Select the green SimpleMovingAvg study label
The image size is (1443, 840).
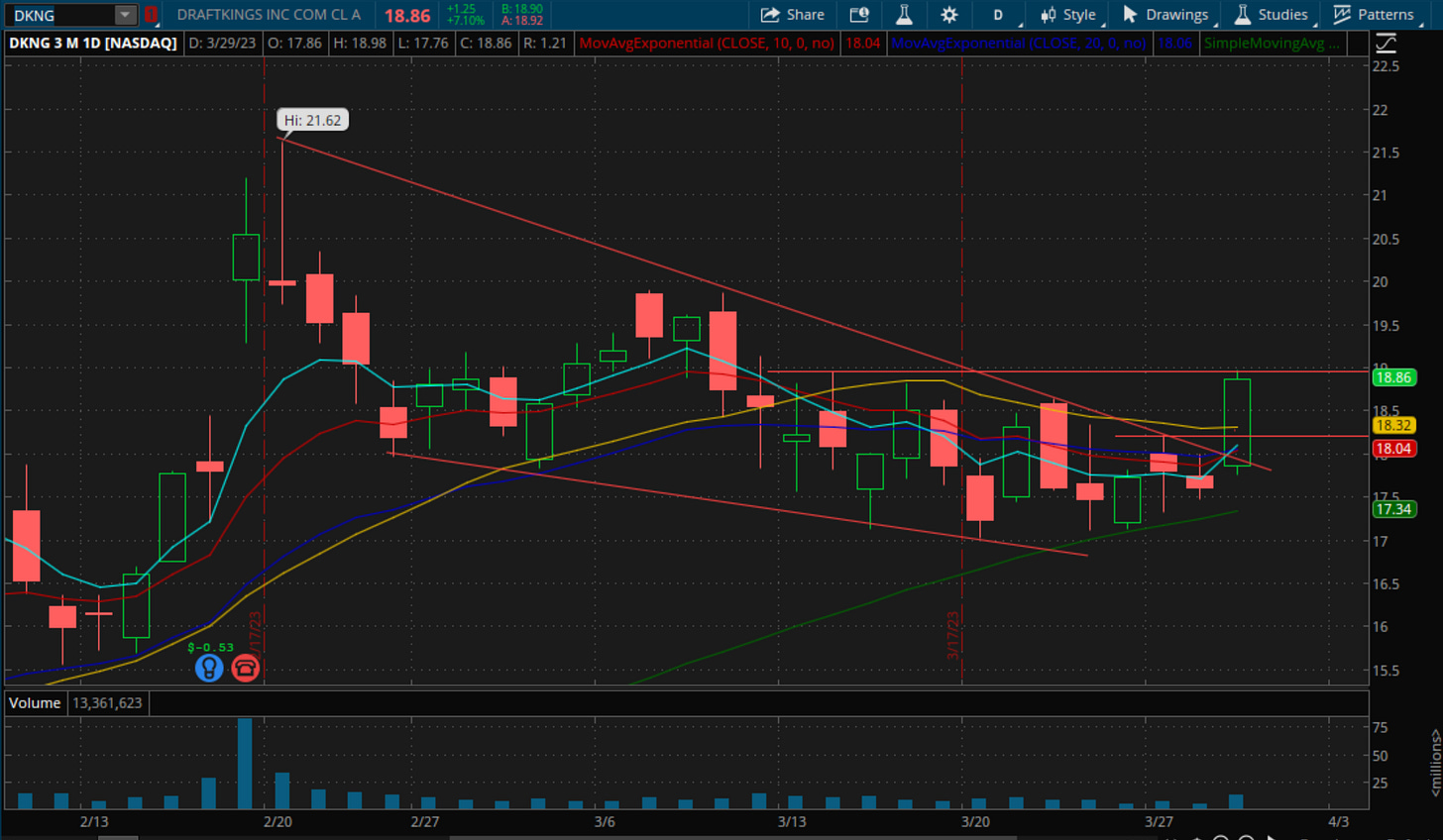click(x=1272, y=43)
